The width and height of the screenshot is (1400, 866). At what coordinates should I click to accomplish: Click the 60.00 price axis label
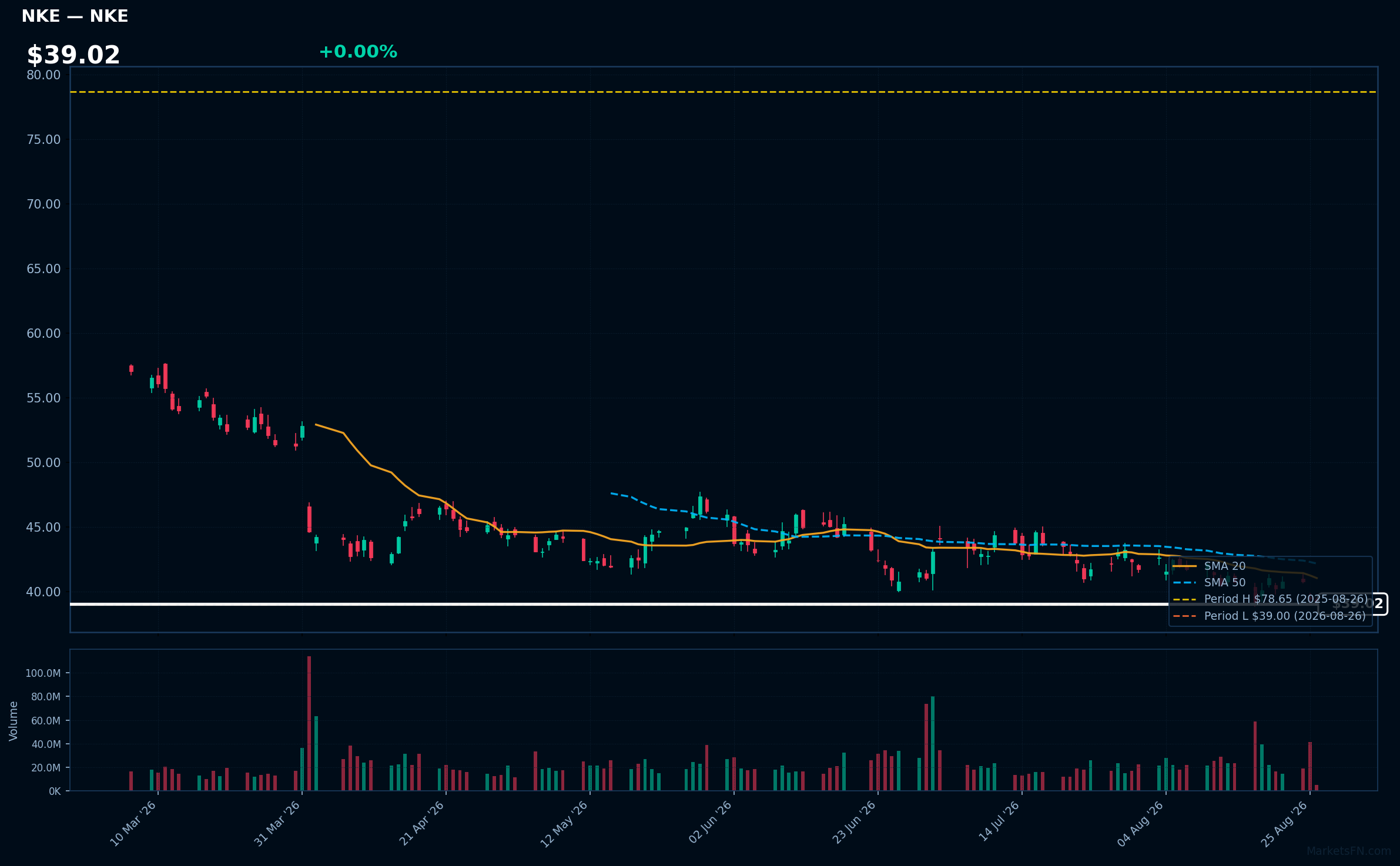click(x=43, y=333)
